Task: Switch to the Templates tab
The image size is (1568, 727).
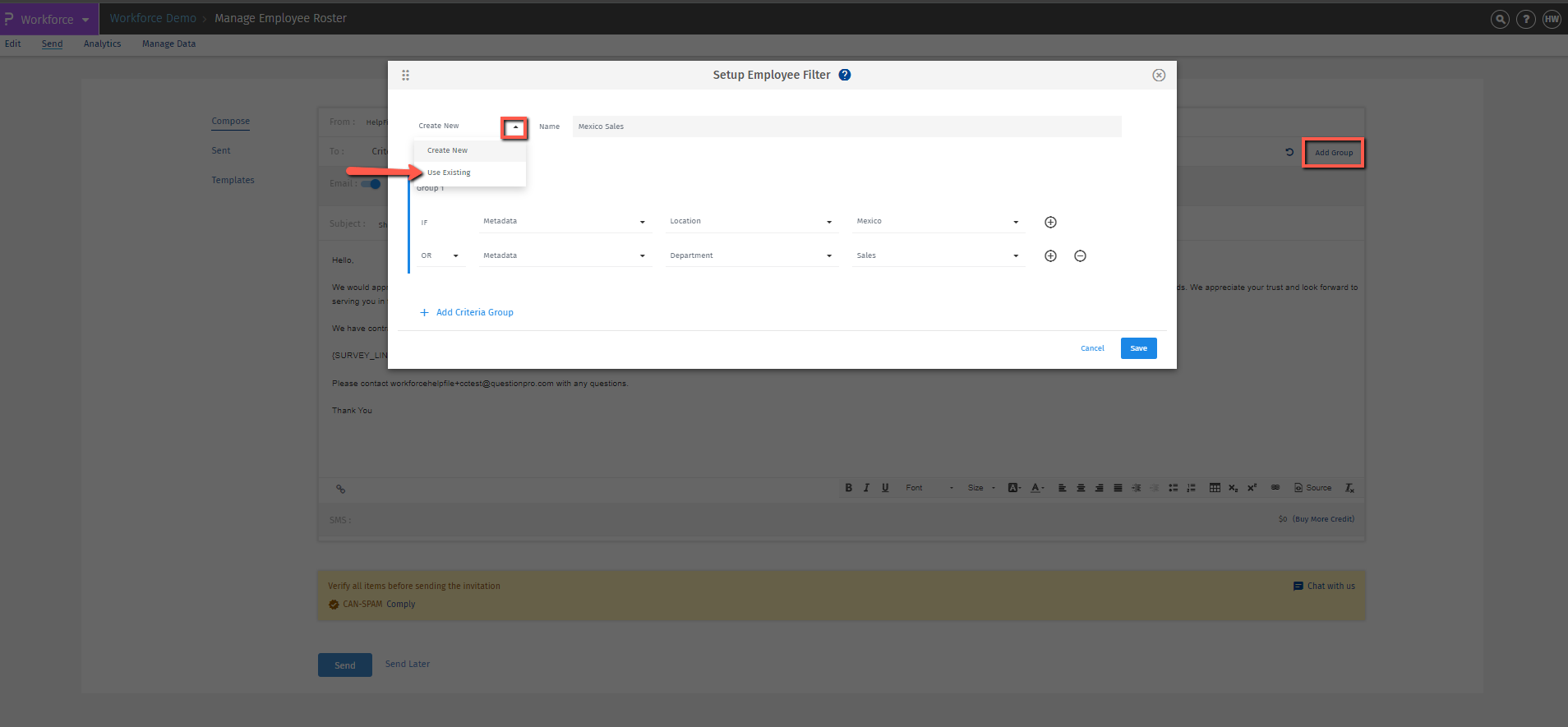Action: pyautogui.click(x=233, y=180)
